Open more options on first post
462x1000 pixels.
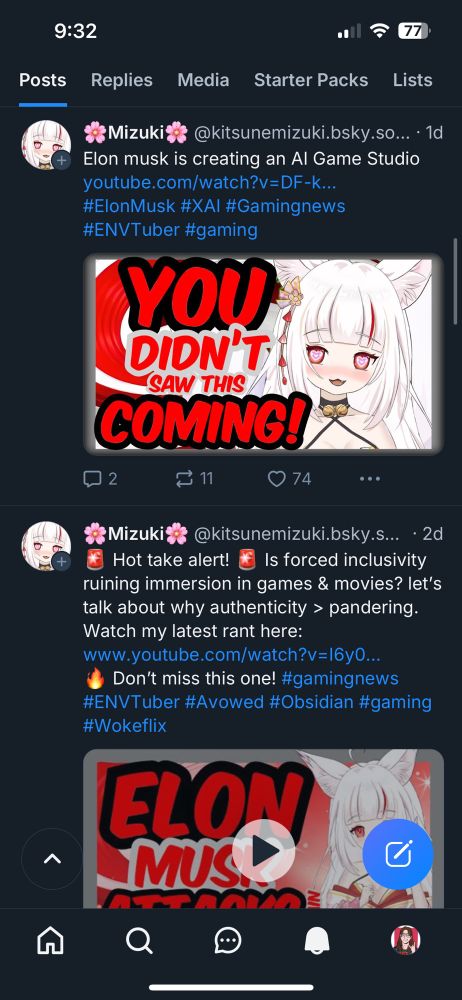click(x=370, y=478)
